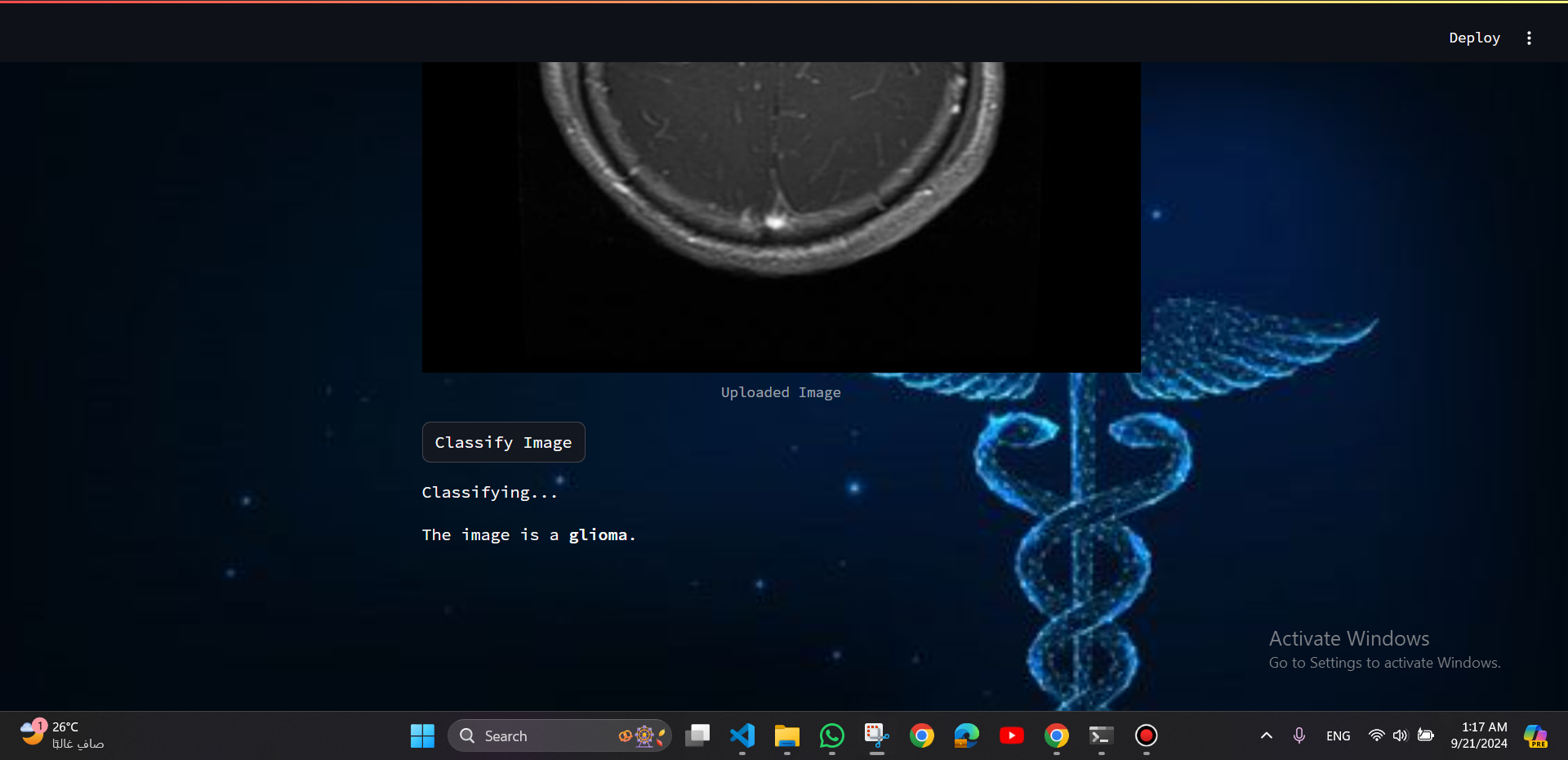The width and height of the screenshot is (1568, 760).
Task: Launch the Snipping Tool
Action: [x=877, y=735]
